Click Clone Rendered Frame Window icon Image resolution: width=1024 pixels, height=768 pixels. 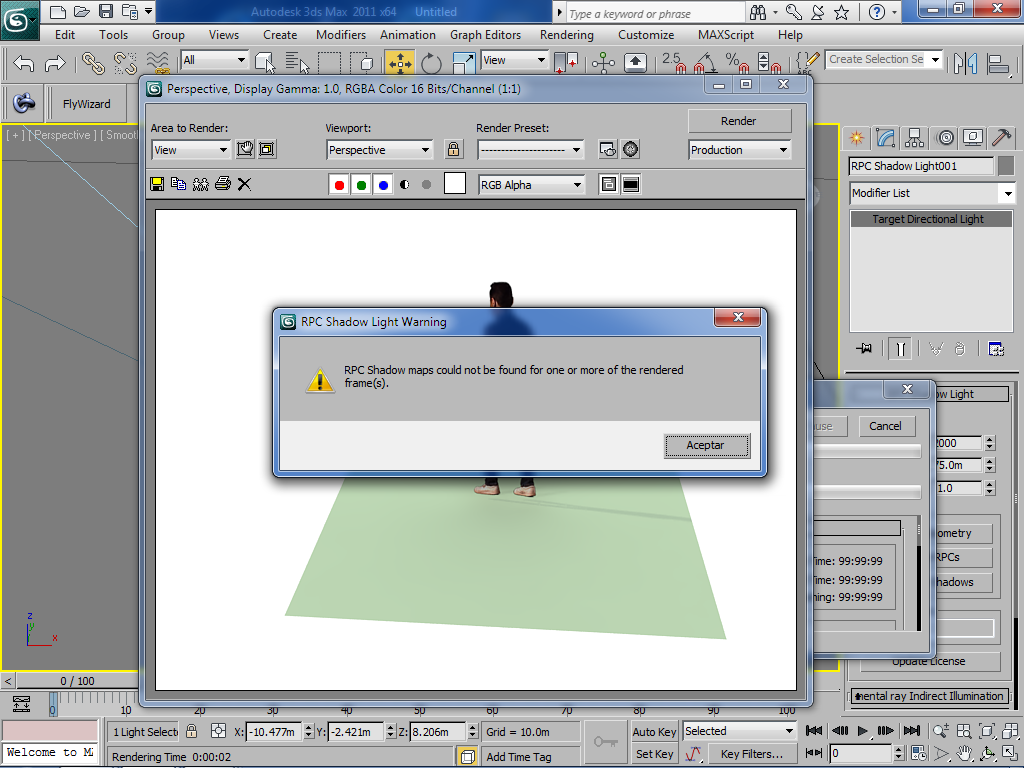point(200,184)
